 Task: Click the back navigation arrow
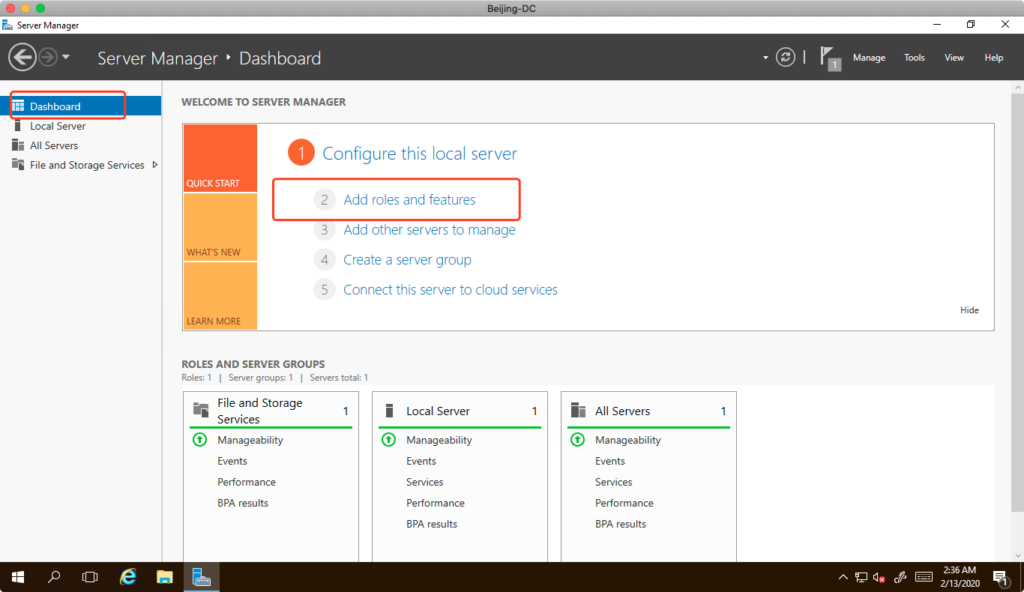pyautogui.click(x=22, y=57)
